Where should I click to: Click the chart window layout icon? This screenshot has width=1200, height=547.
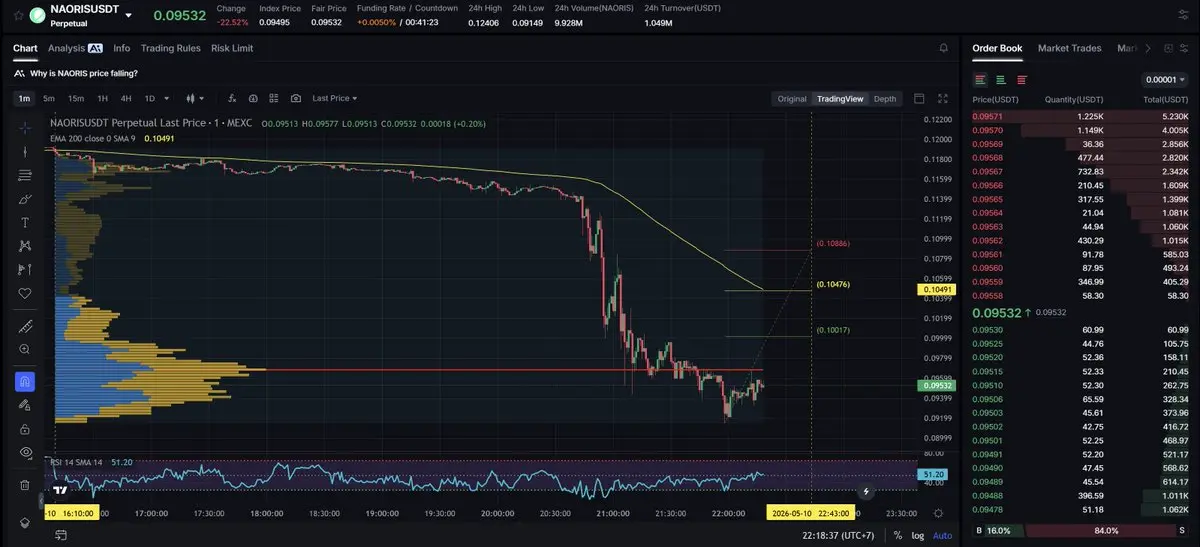[920, 98]
